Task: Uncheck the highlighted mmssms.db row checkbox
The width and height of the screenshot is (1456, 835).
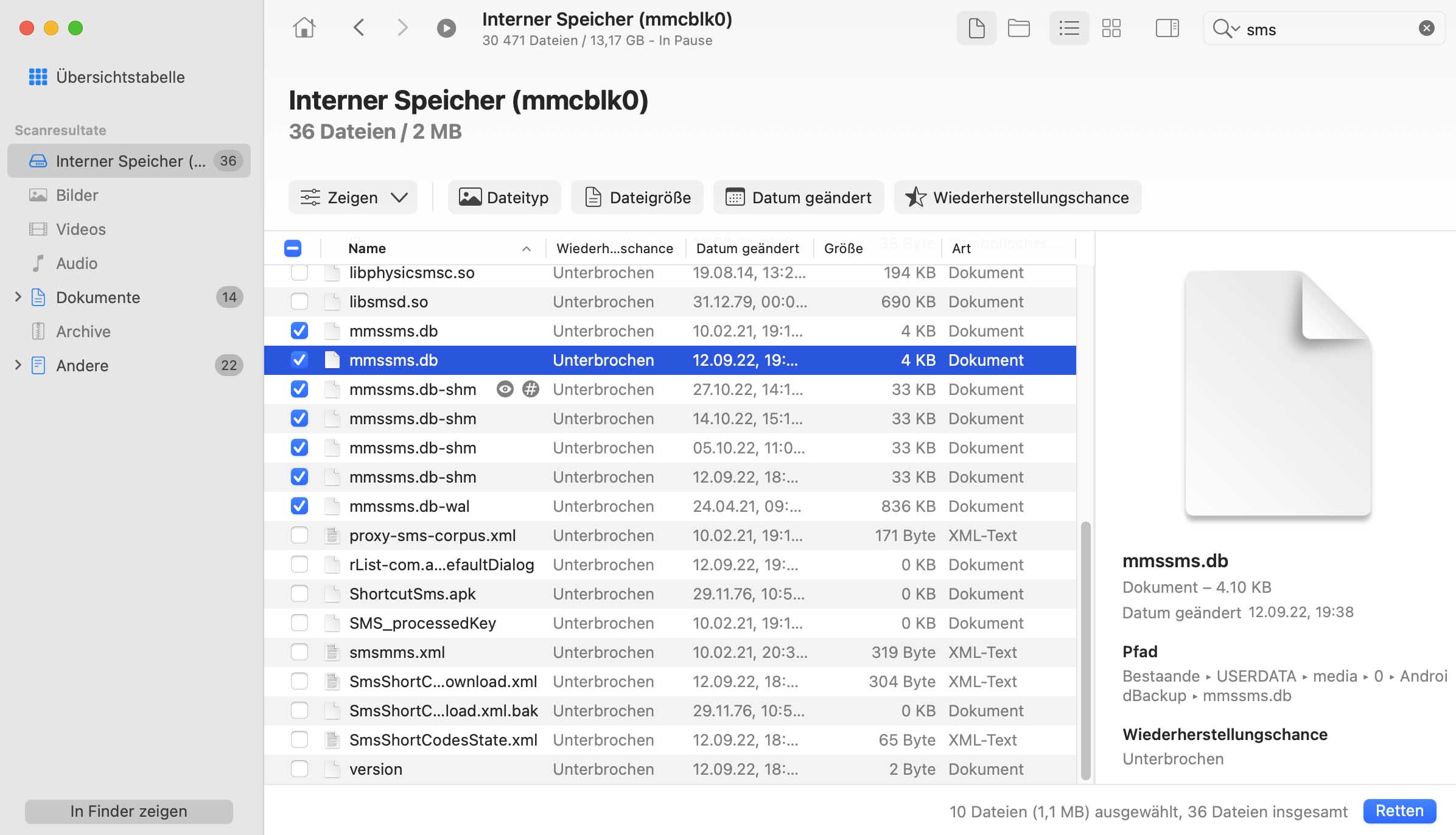Action: [299, 360]
